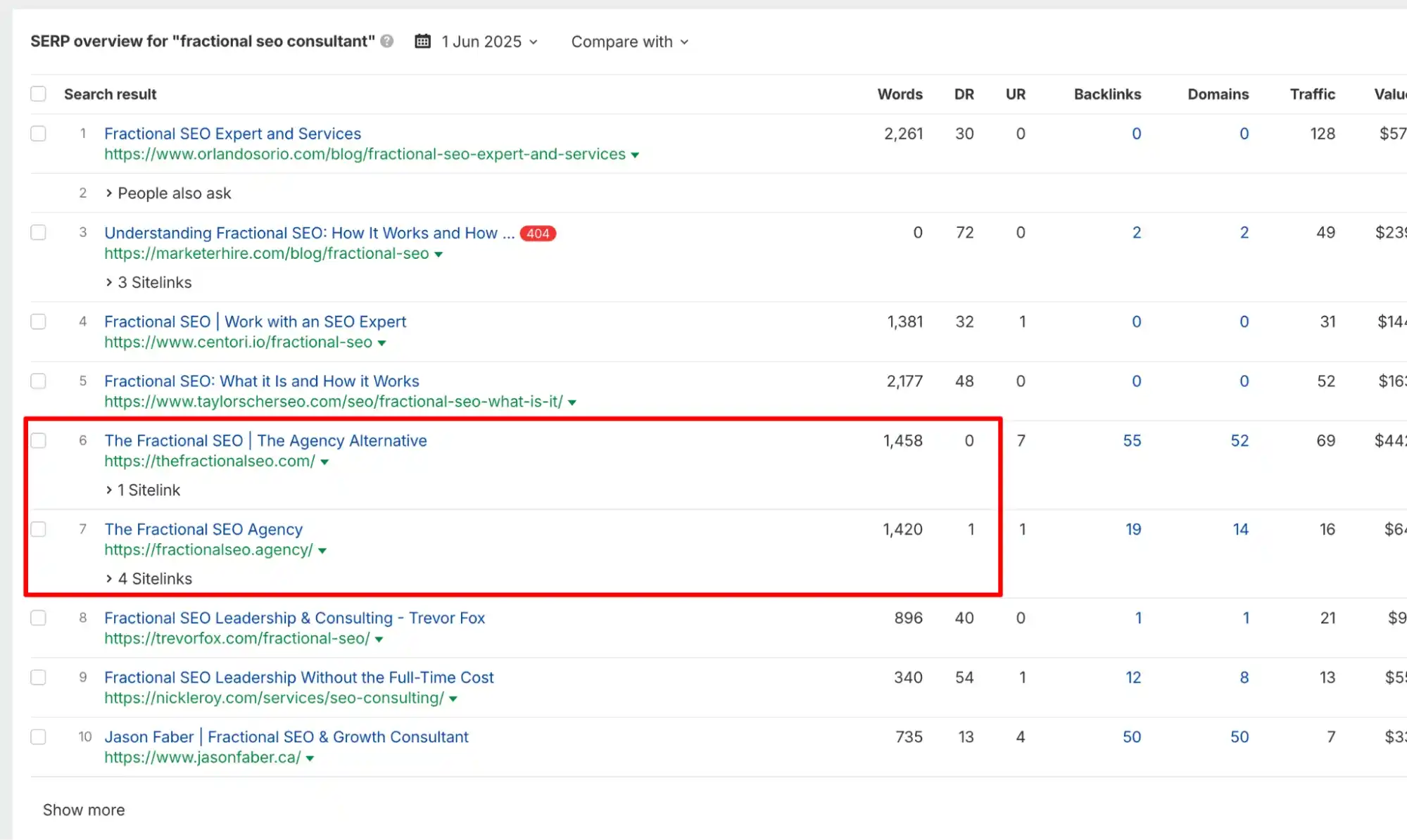Click the calendar icon next to 1 Jun 2025
Screen dimensions: 1407x840
coord(422,42)
